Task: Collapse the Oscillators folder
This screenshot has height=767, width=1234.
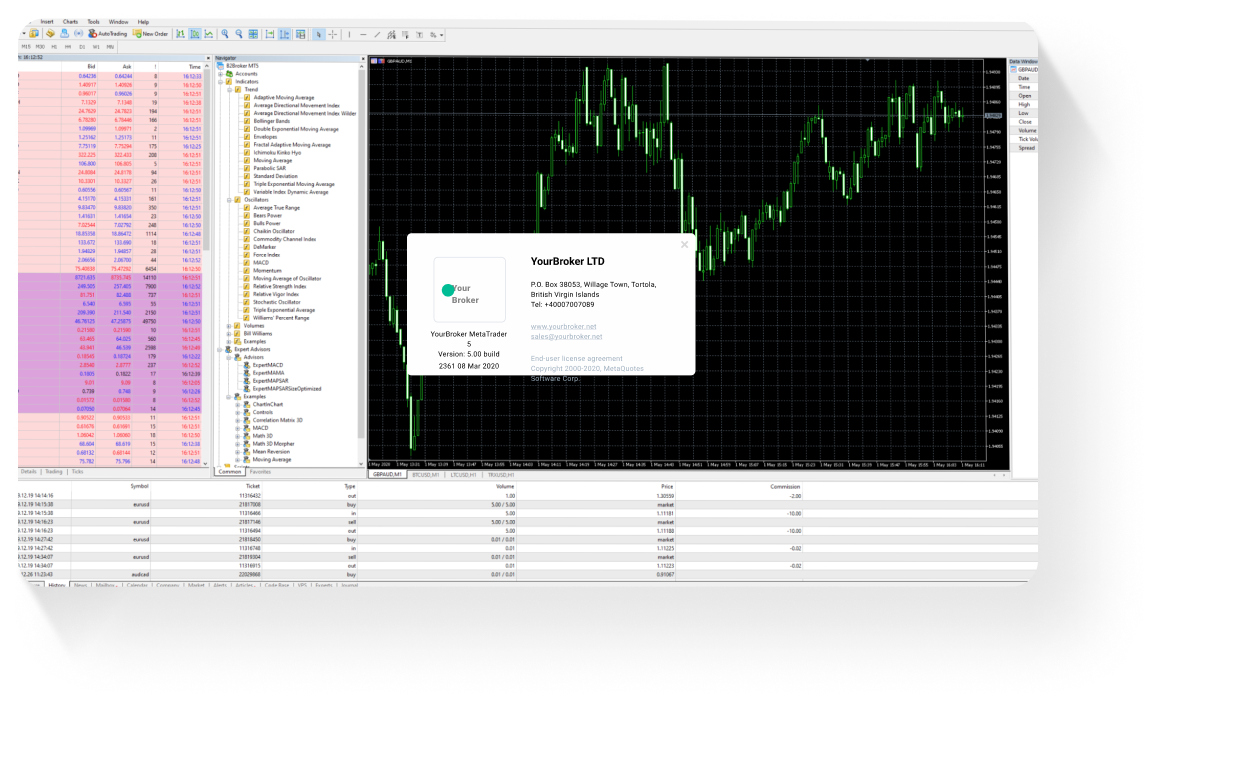Action: tap(229, 199)
